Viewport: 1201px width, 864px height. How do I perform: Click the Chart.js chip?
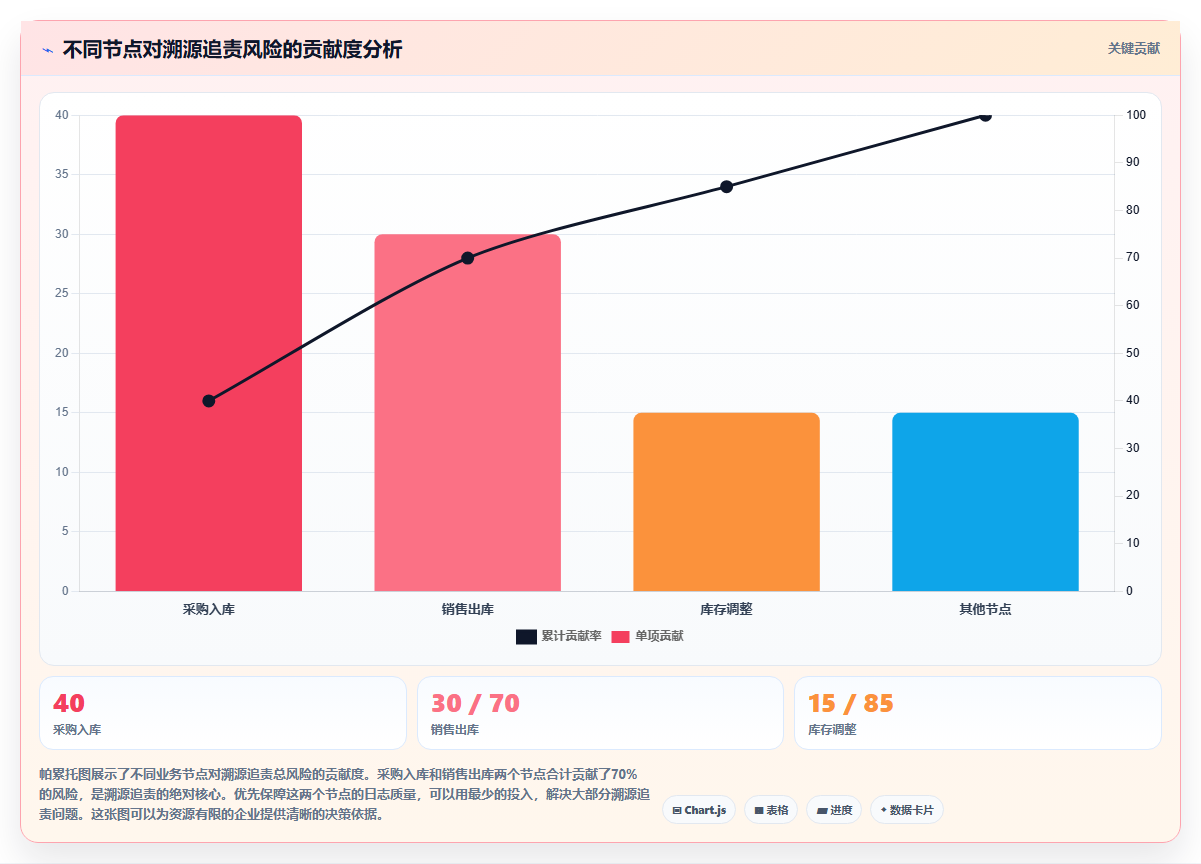coord(699,810)
